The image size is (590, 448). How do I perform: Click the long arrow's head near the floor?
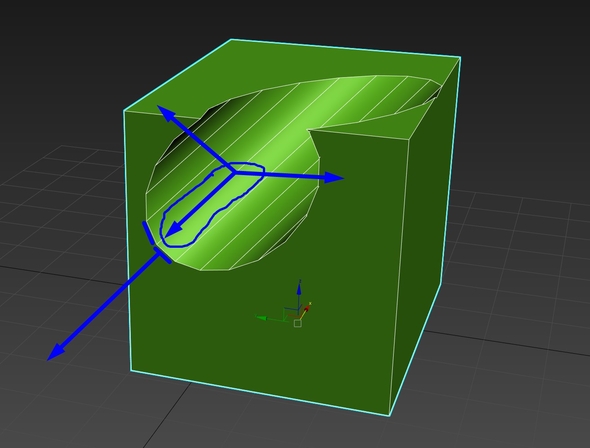[57, 352]
